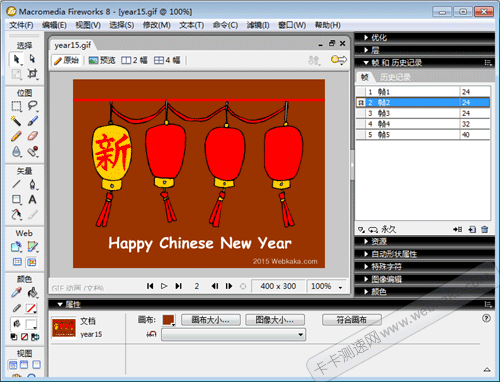Click the 符合画布 button

352,320
